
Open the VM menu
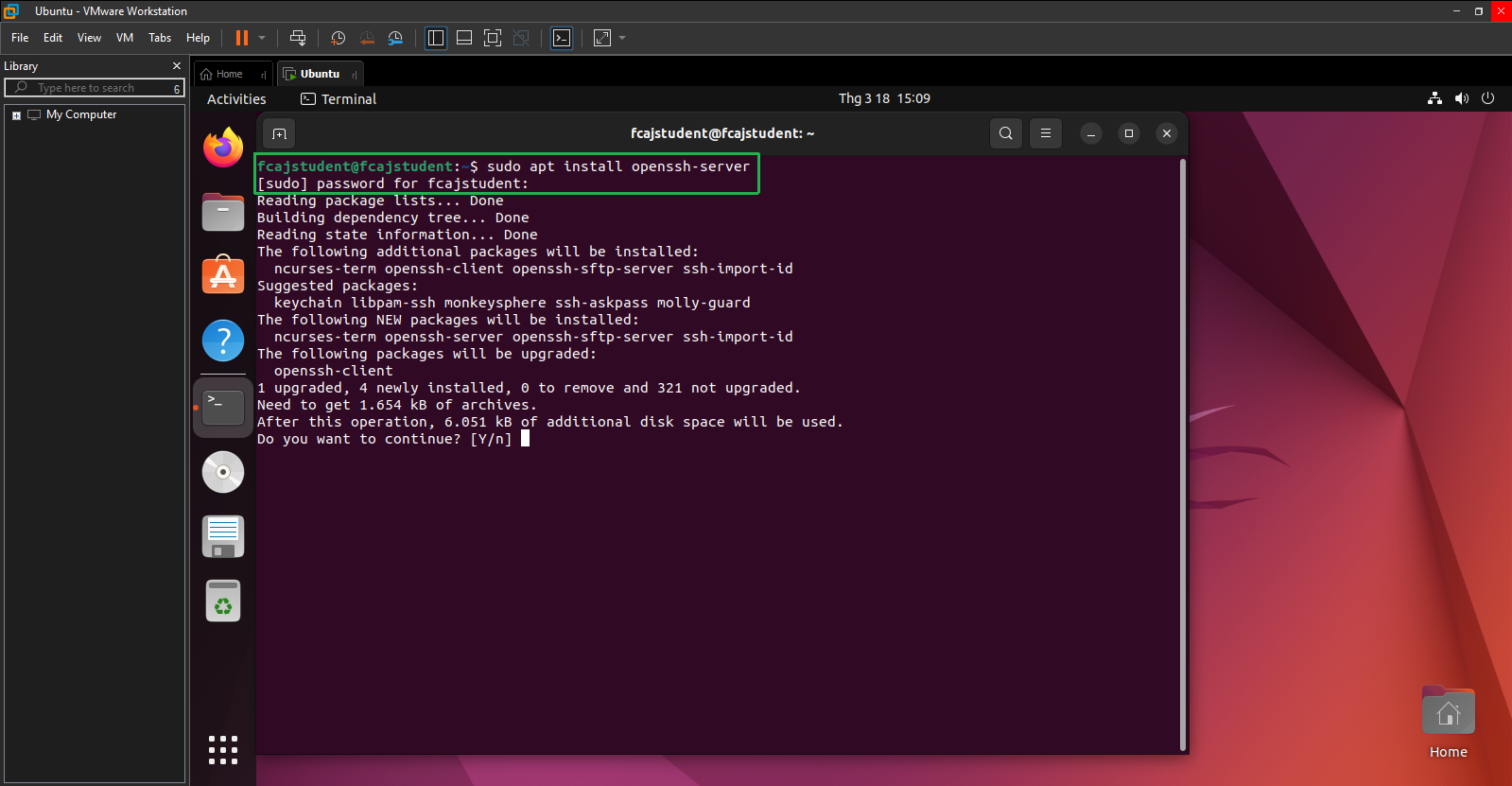point(125,38)
